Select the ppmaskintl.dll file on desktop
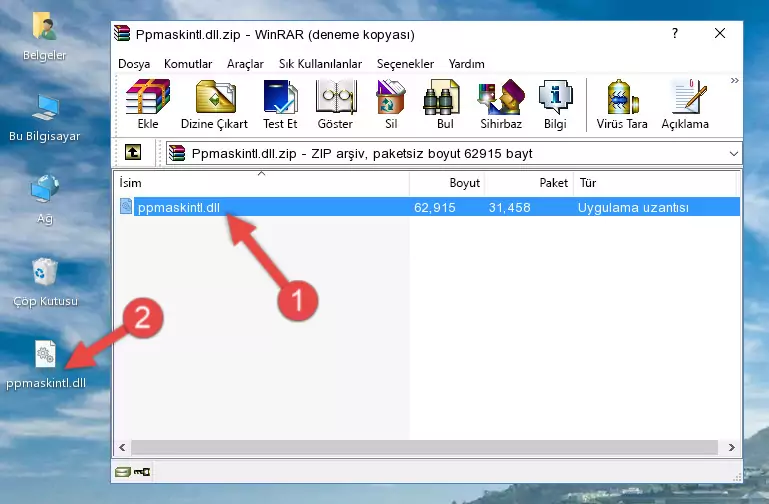The image size is (769, 504). [x=46, y=365]
